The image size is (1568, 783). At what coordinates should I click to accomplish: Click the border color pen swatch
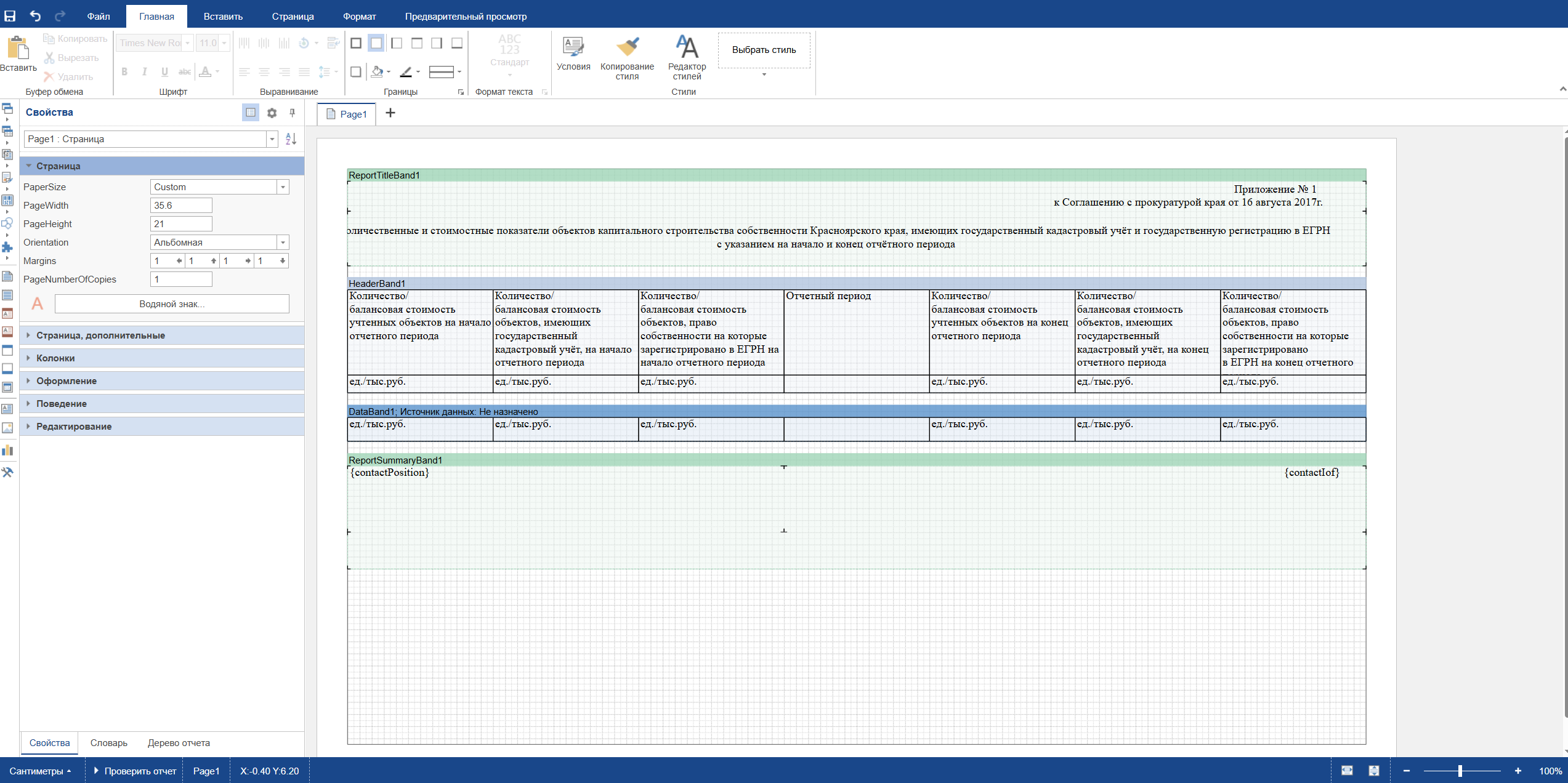tap(406, 72)
